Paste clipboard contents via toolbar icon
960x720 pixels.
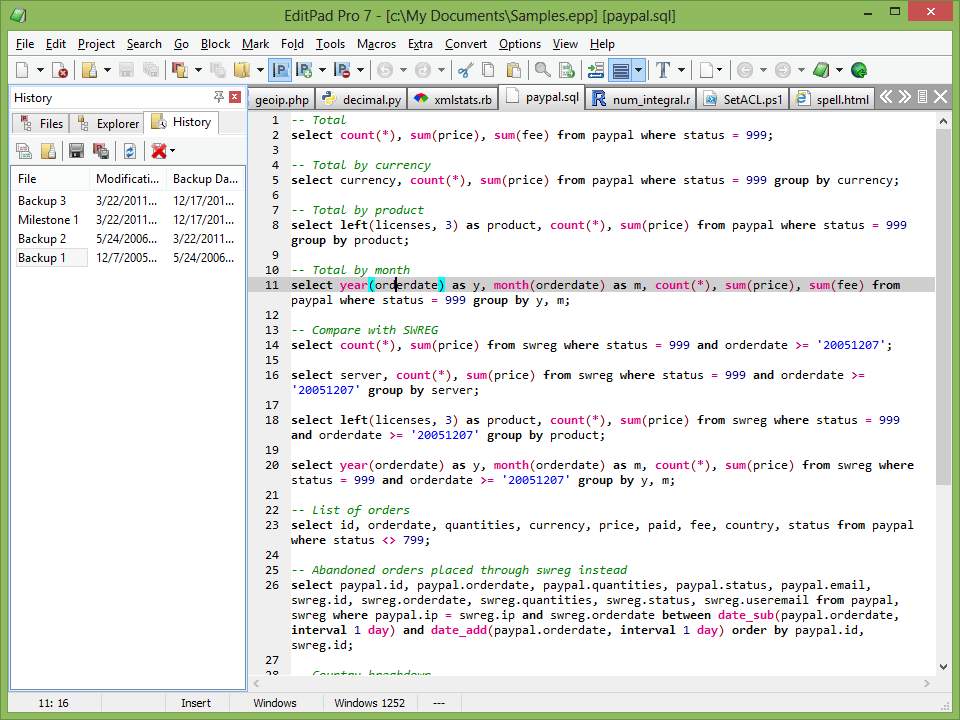[512, 70]
